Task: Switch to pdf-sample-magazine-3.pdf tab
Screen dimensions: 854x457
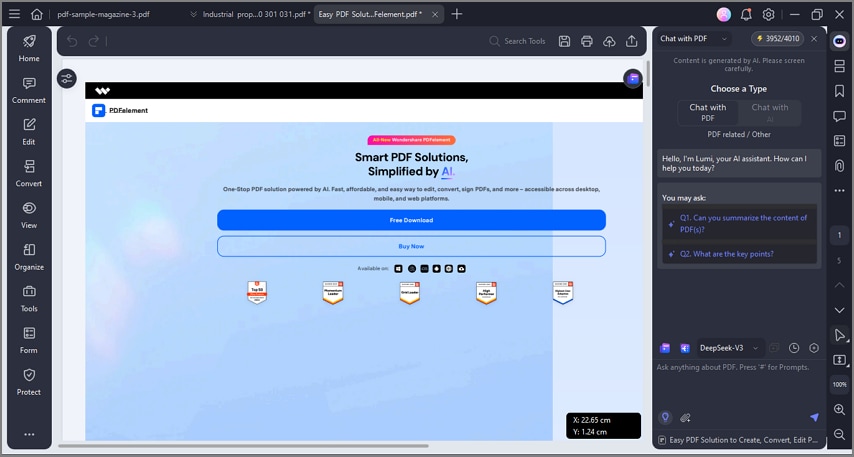Action: tap(103, 15)
